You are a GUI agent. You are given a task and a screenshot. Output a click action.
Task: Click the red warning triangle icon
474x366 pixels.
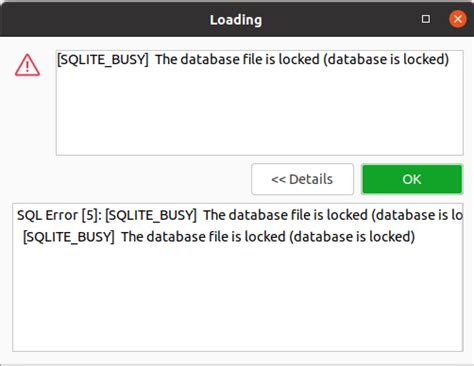pyautogui.click(x=27, y=65)
